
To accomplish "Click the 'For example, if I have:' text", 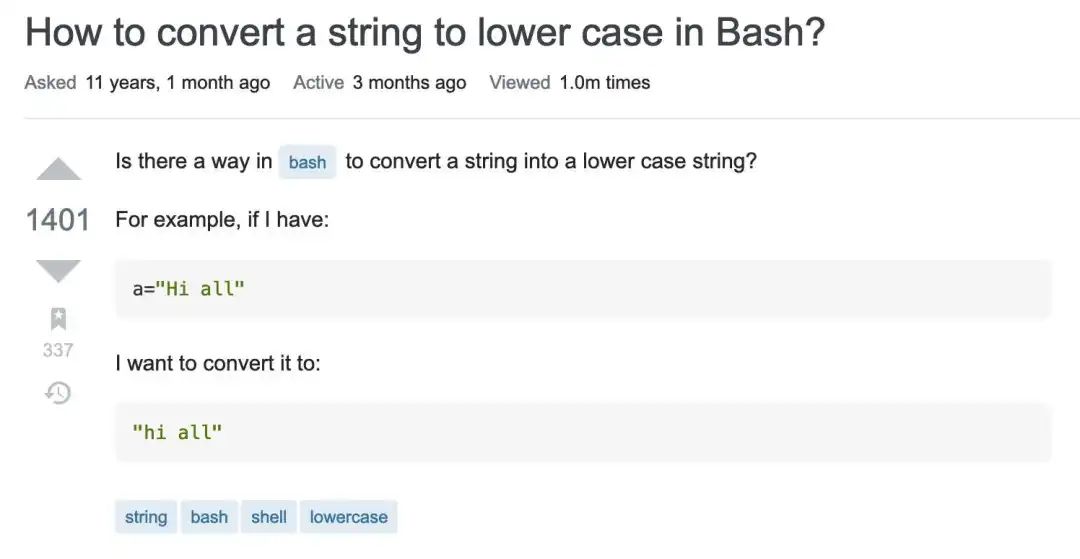I will [222, 218].
